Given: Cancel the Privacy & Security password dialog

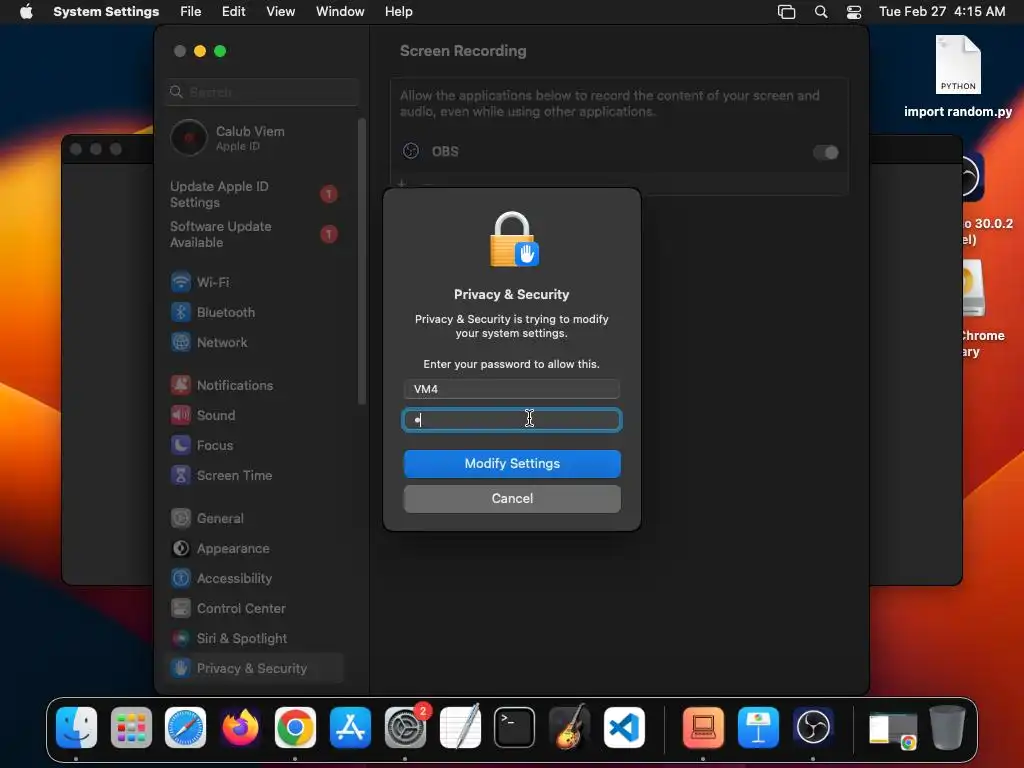Looking at the screenshot, I should (x=512, y=499).
